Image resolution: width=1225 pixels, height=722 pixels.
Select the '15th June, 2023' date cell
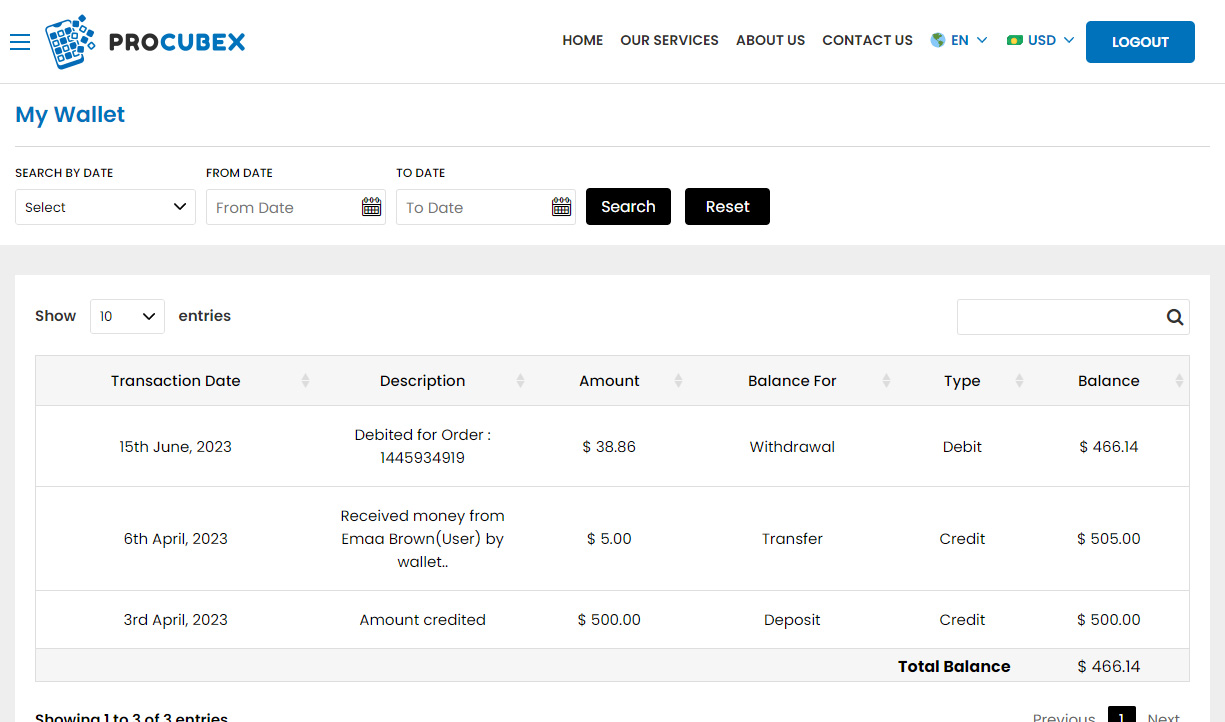pyautogui.click(x=176, y=447)
